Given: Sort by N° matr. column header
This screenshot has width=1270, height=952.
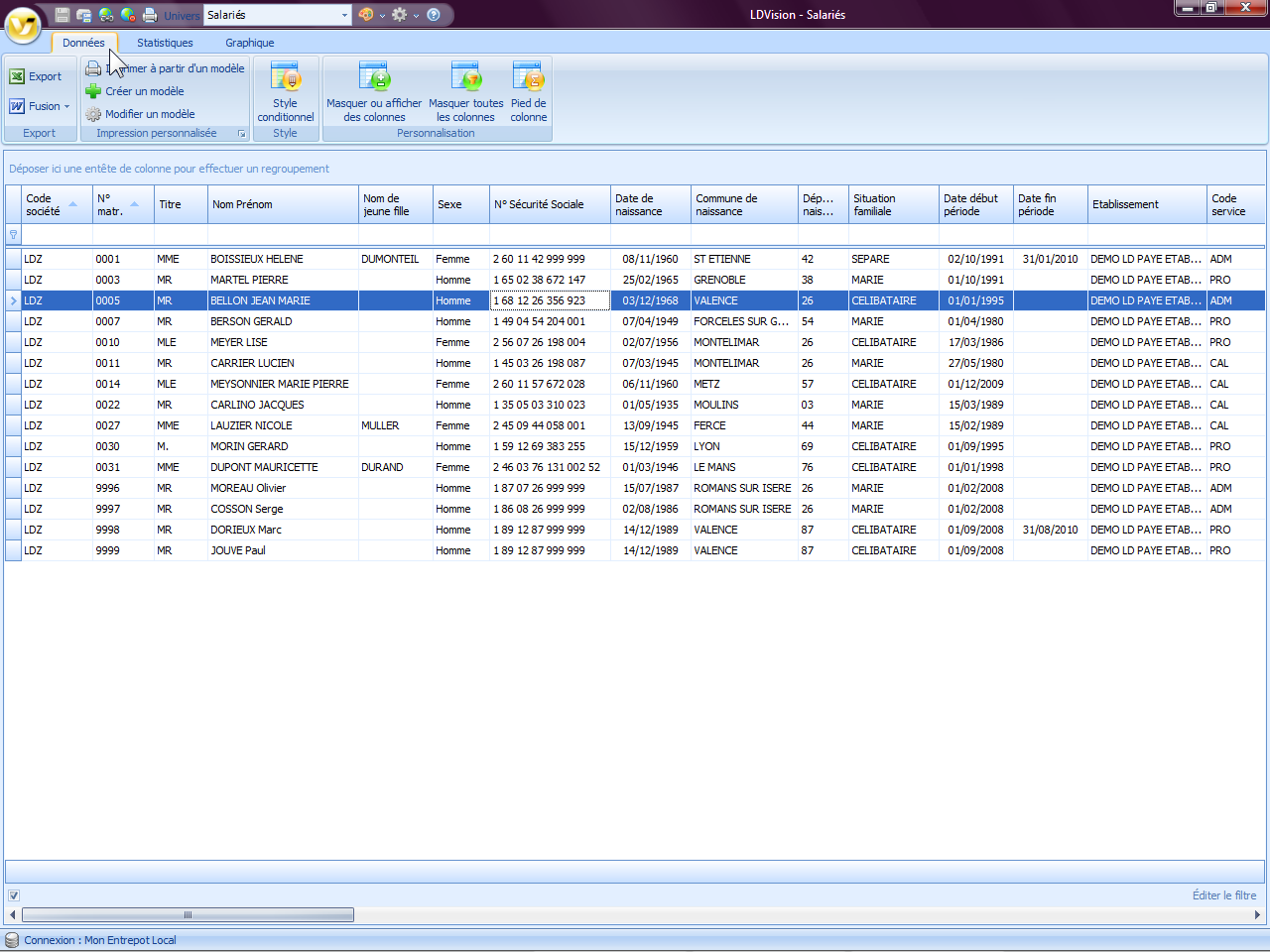Looking at the screenshot, I should pyautogui.click(x=123, y=204).
